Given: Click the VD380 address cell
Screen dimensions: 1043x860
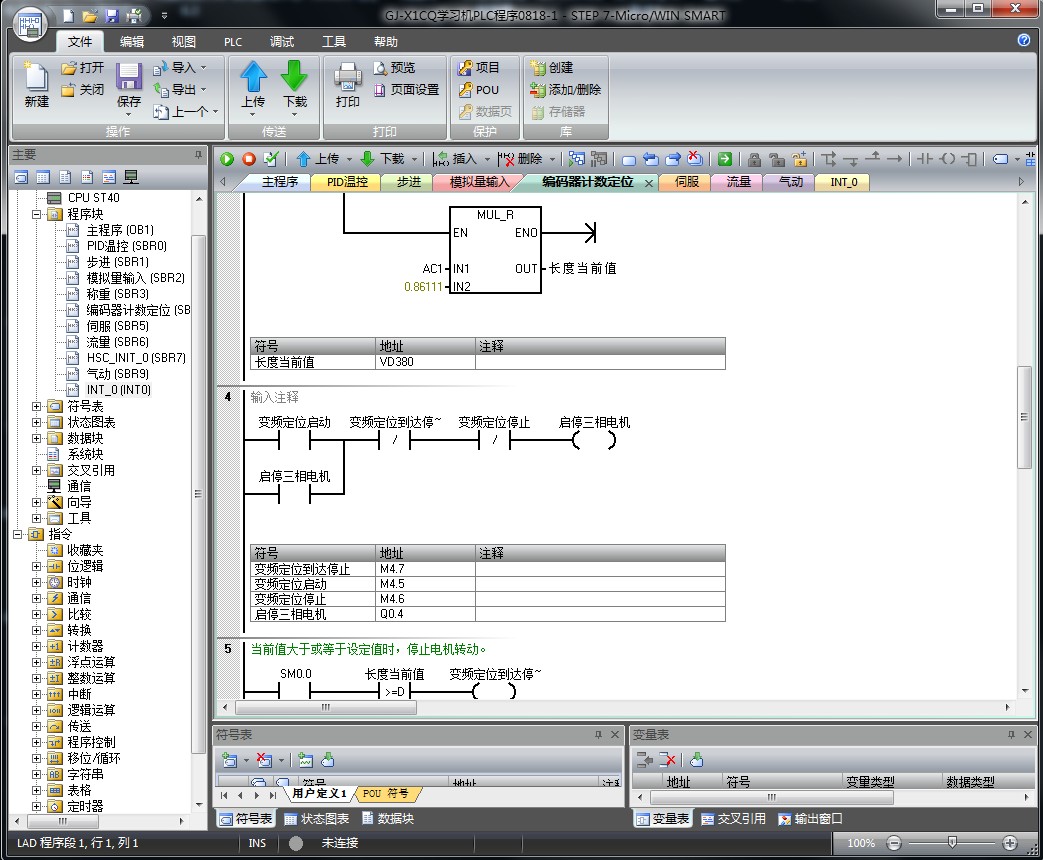Looking at the screenshot, I should point(426,362).
